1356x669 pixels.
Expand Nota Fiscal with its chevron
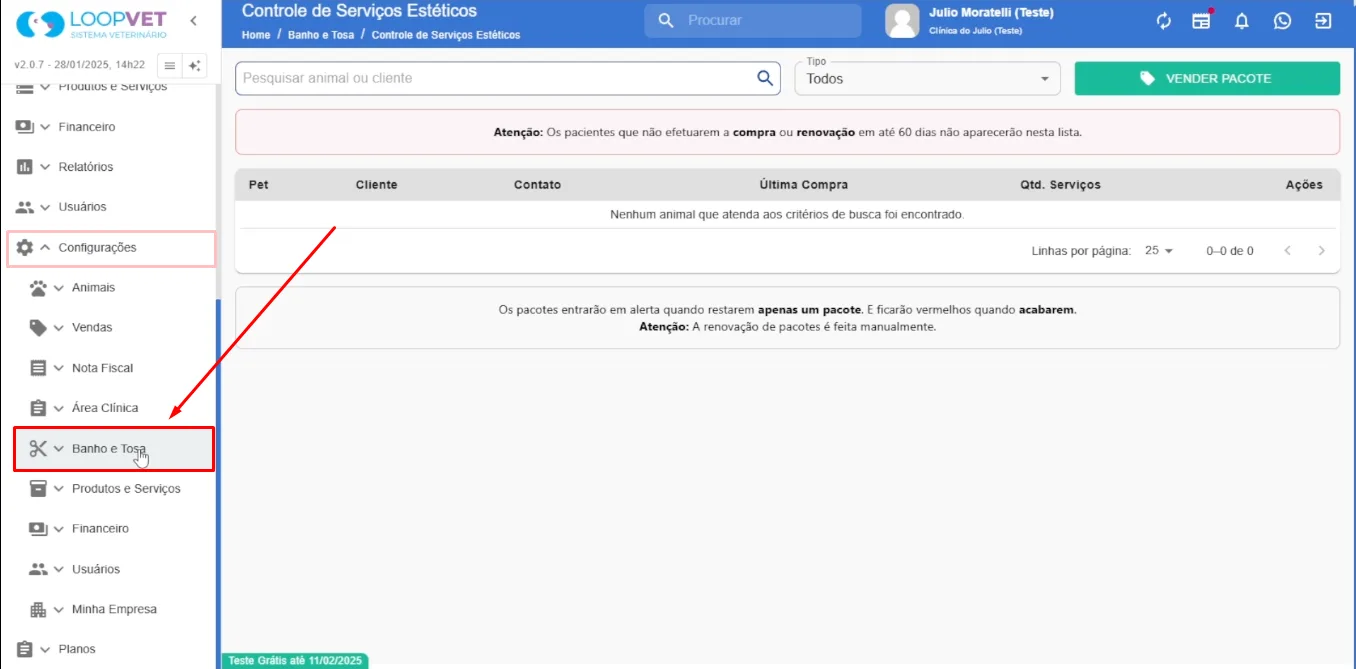pyautogui.click(x=59, y=368)
